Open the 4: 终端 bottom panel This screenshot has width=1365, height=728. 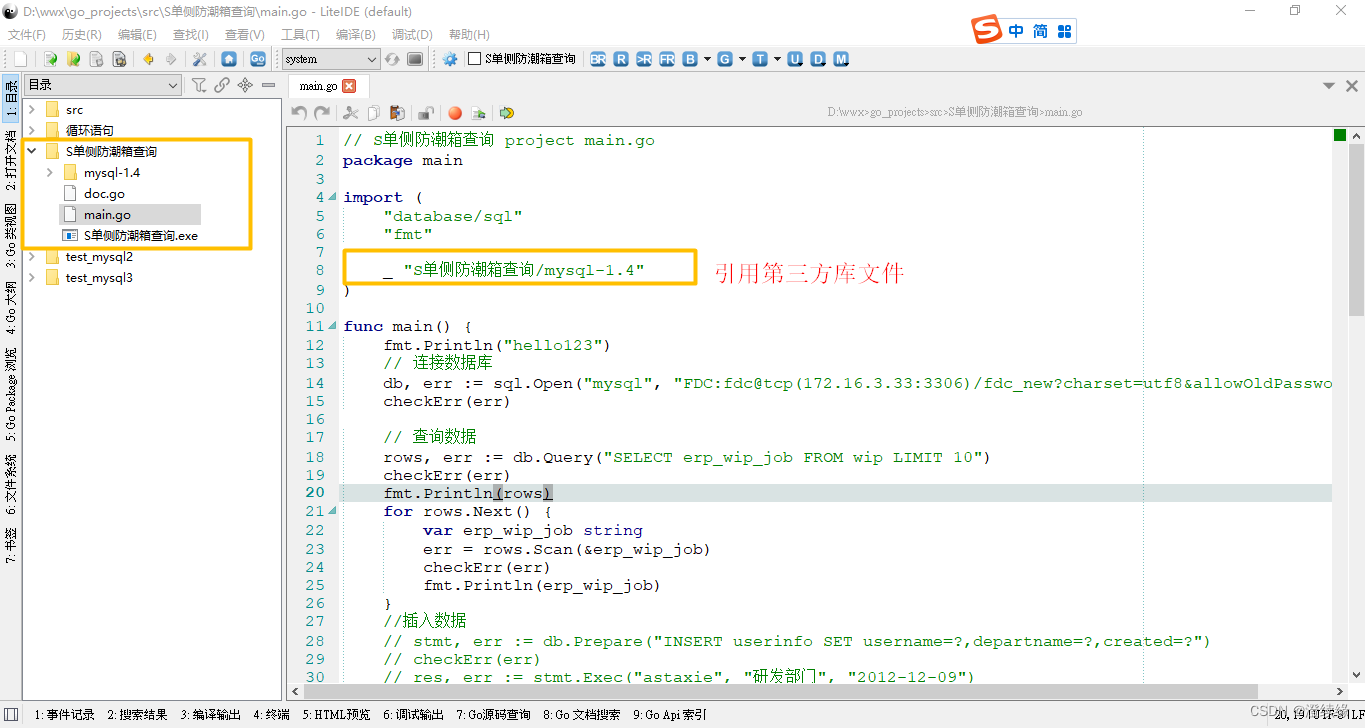(x=271, y=715)
